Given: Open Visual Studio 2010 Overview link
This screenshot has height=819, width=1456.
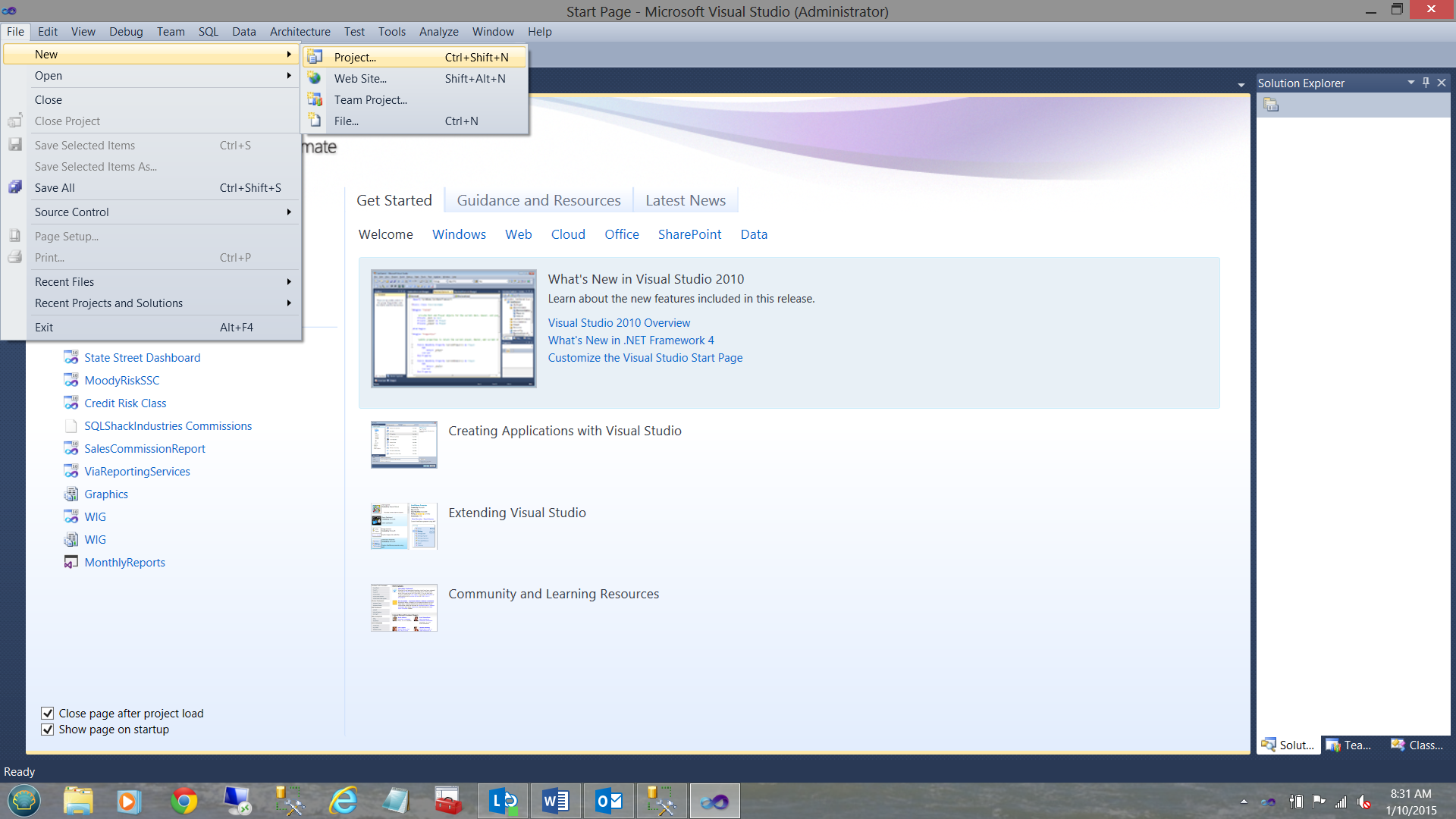Looking at the screenshot, I should pos(619,323).
